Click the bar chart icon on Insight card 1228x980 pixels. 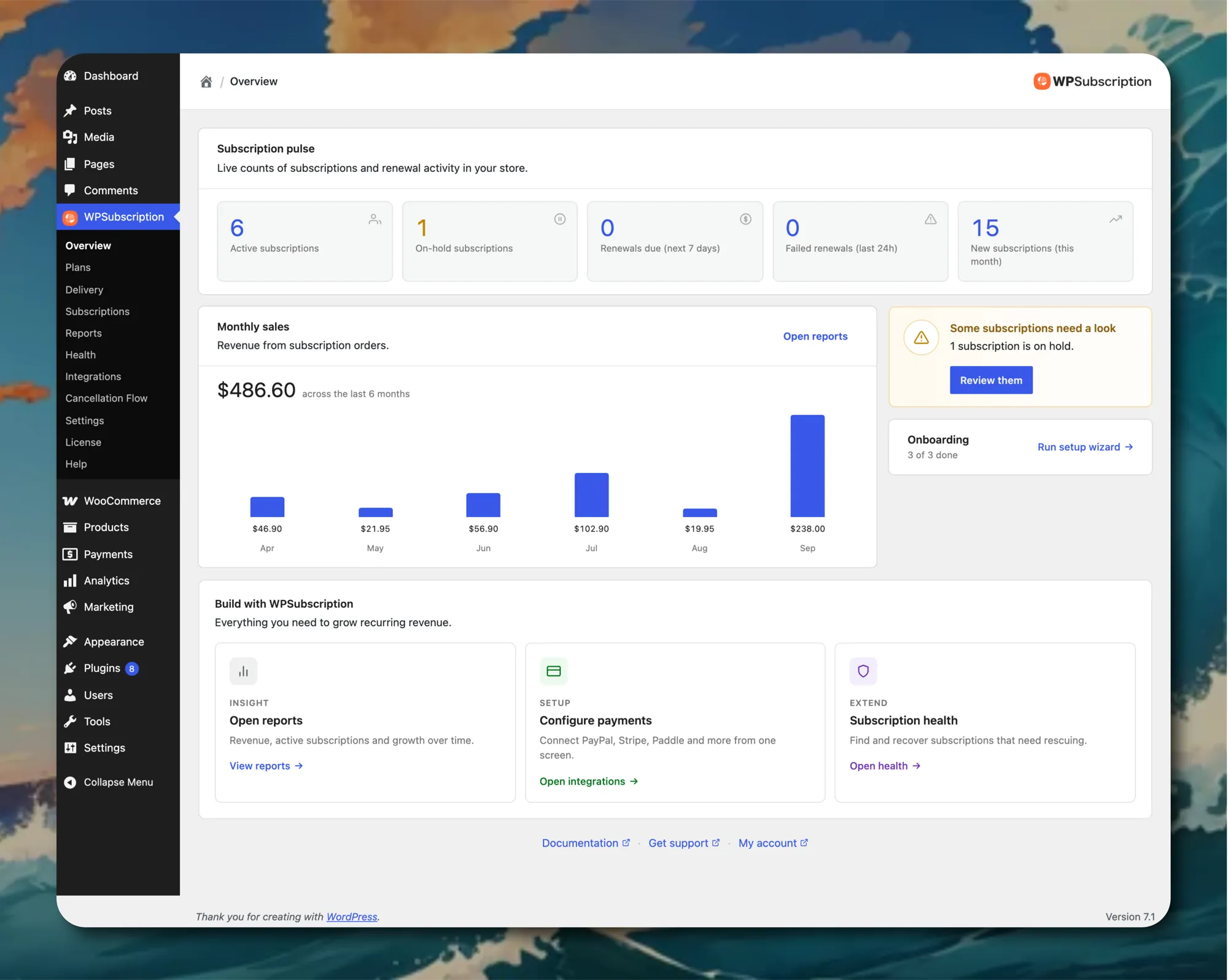point(243,671)
